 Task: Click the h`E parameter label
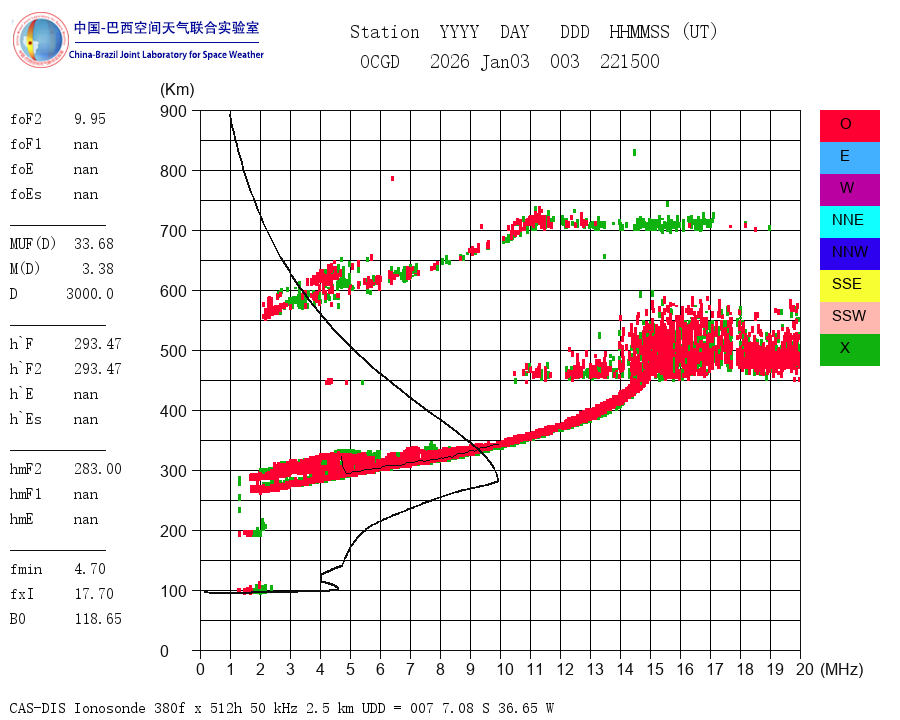(x=22, y=394)
